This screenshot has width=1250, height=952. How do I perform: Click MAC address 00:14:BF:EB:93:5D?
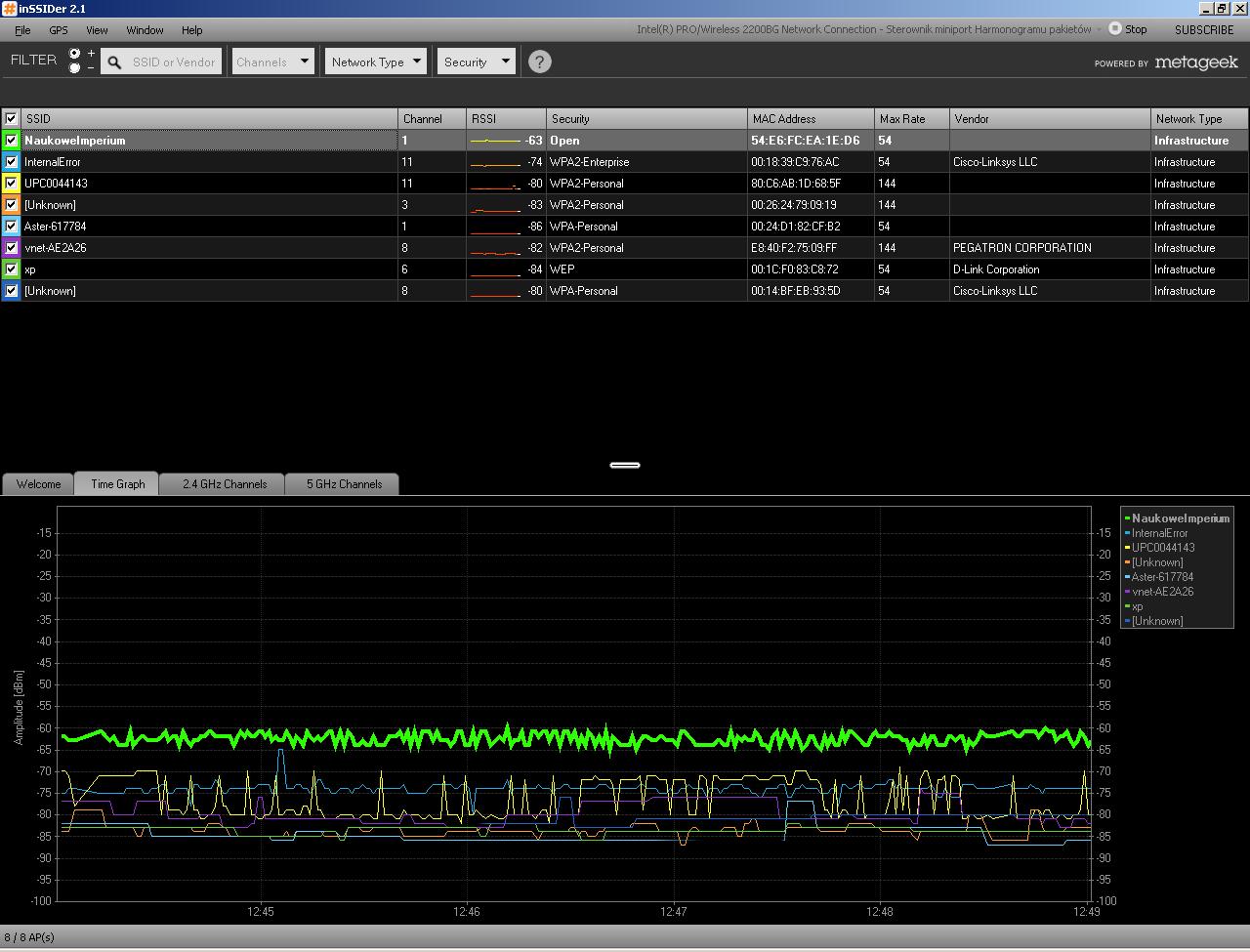pos(796,291)
